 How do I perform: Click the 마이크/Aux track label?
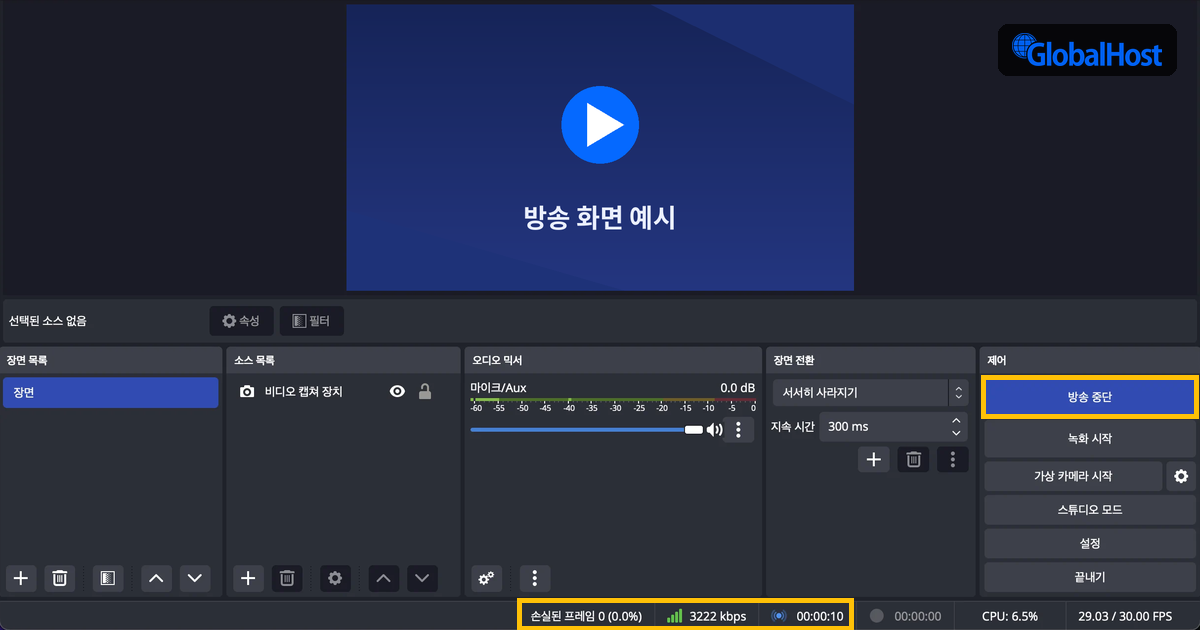coord(498,387)
